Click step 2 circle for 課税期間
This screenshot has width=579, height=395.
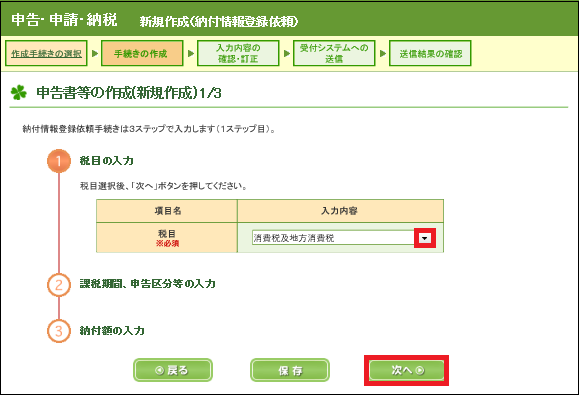click(59, 285)
